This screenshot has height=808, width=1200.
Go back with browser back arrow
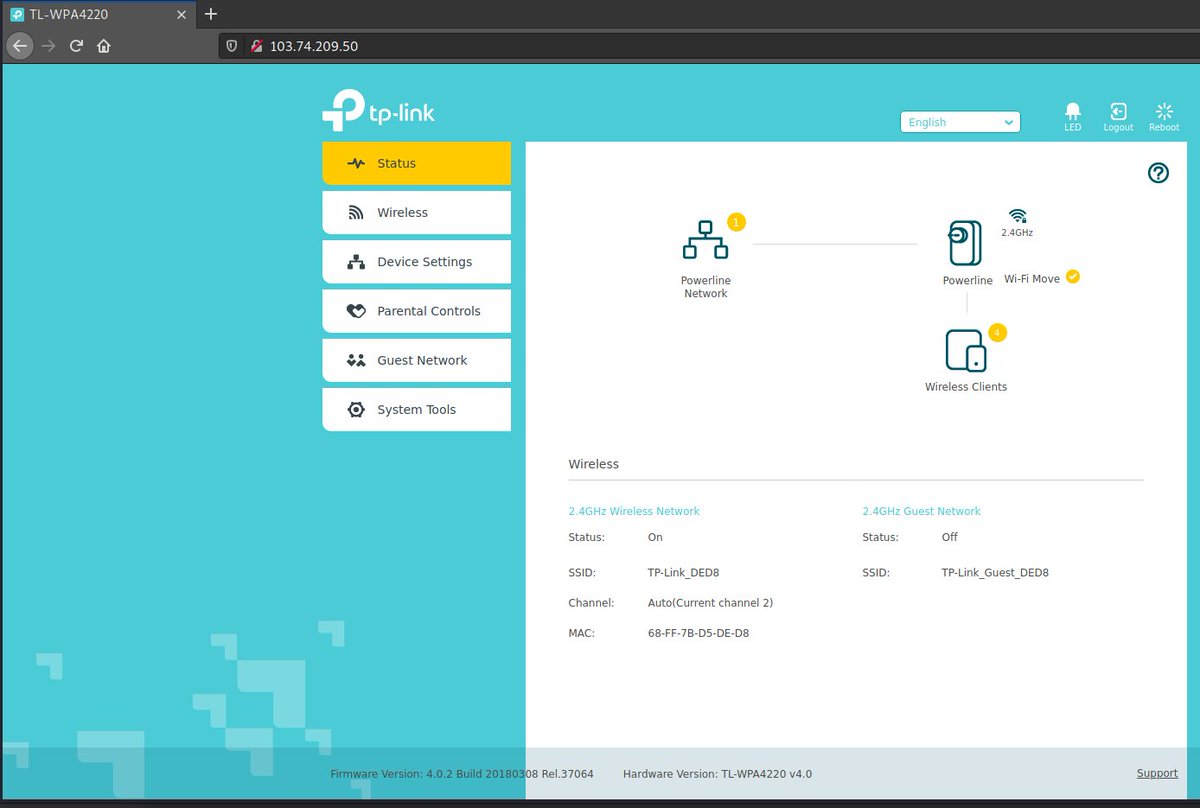pos(20,46)
